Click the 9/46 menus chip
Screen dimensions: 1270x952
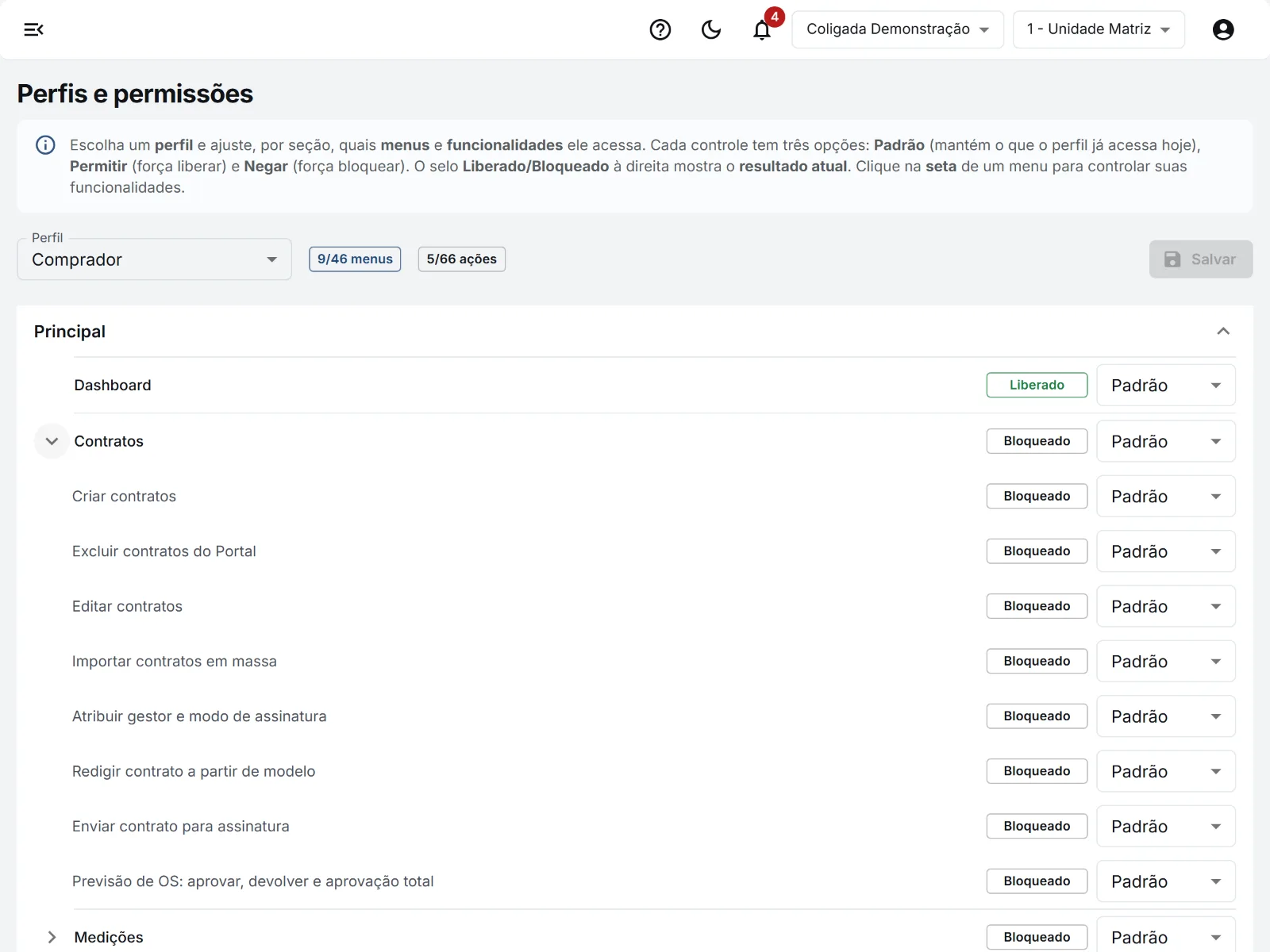pos(355,259)
